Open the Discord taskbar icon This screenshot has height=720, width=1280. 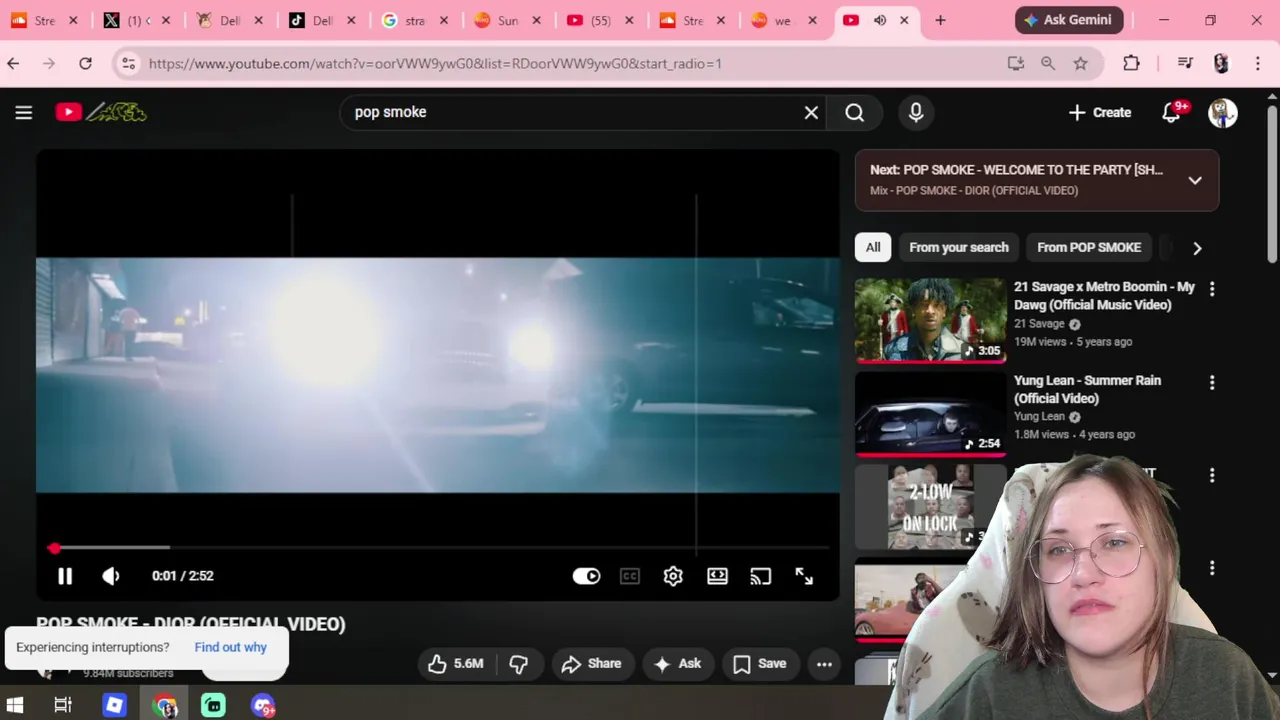(263, 706)
